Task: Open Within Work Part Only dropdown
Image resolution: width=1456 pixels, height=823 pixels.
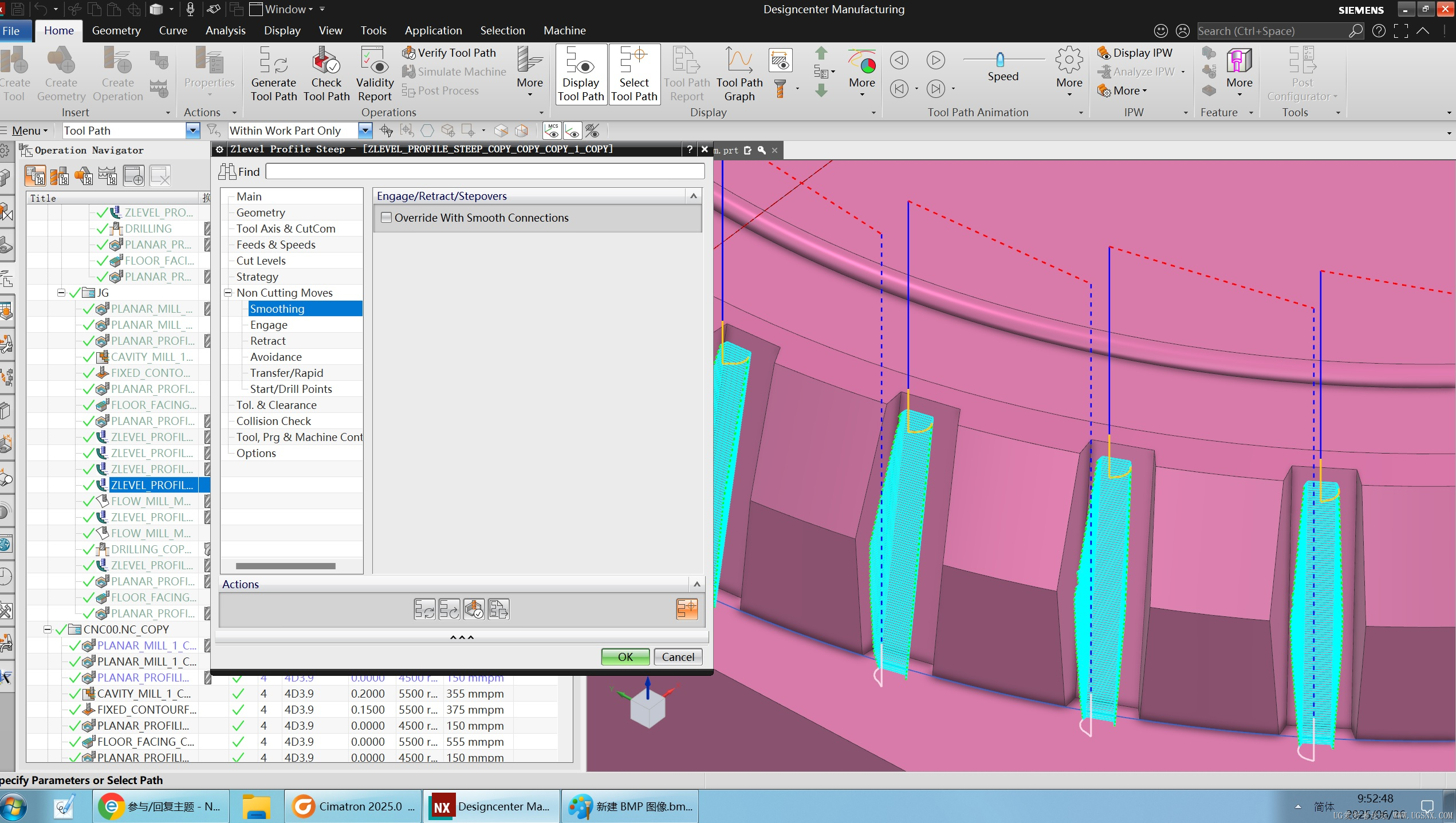Action: click(365, 131)
